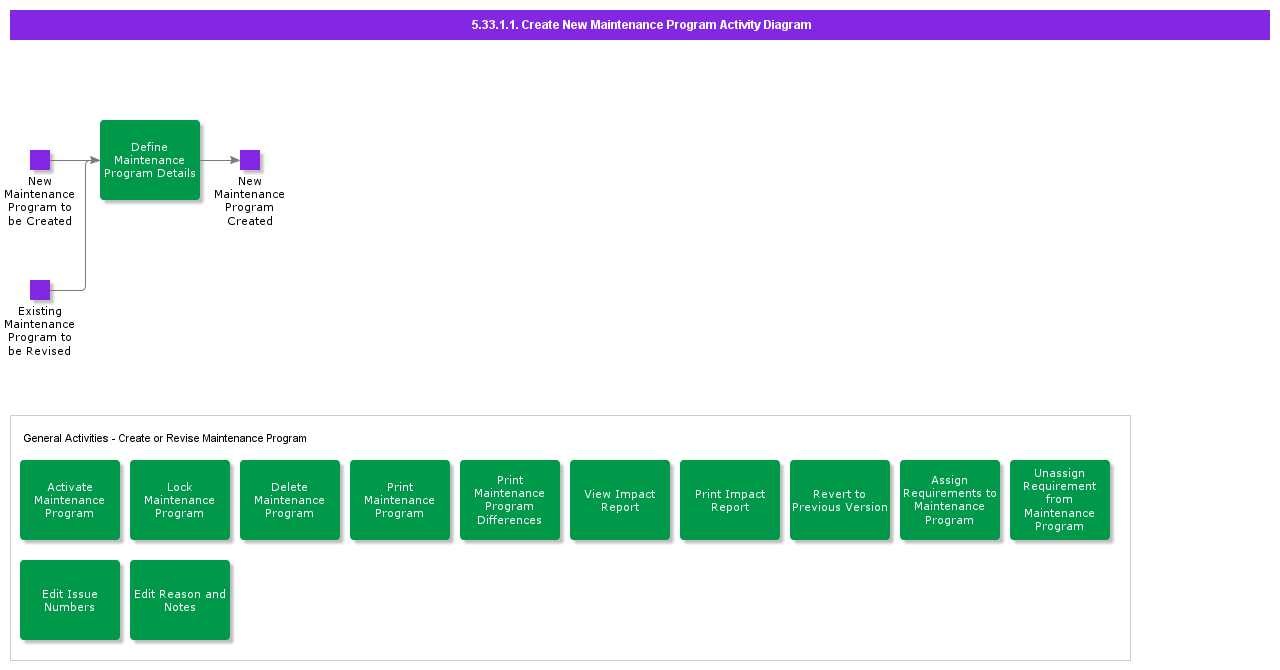Select the General Activities panel heading text
1280x670 pixels.
pyautogui.click(x=165, y=438)
